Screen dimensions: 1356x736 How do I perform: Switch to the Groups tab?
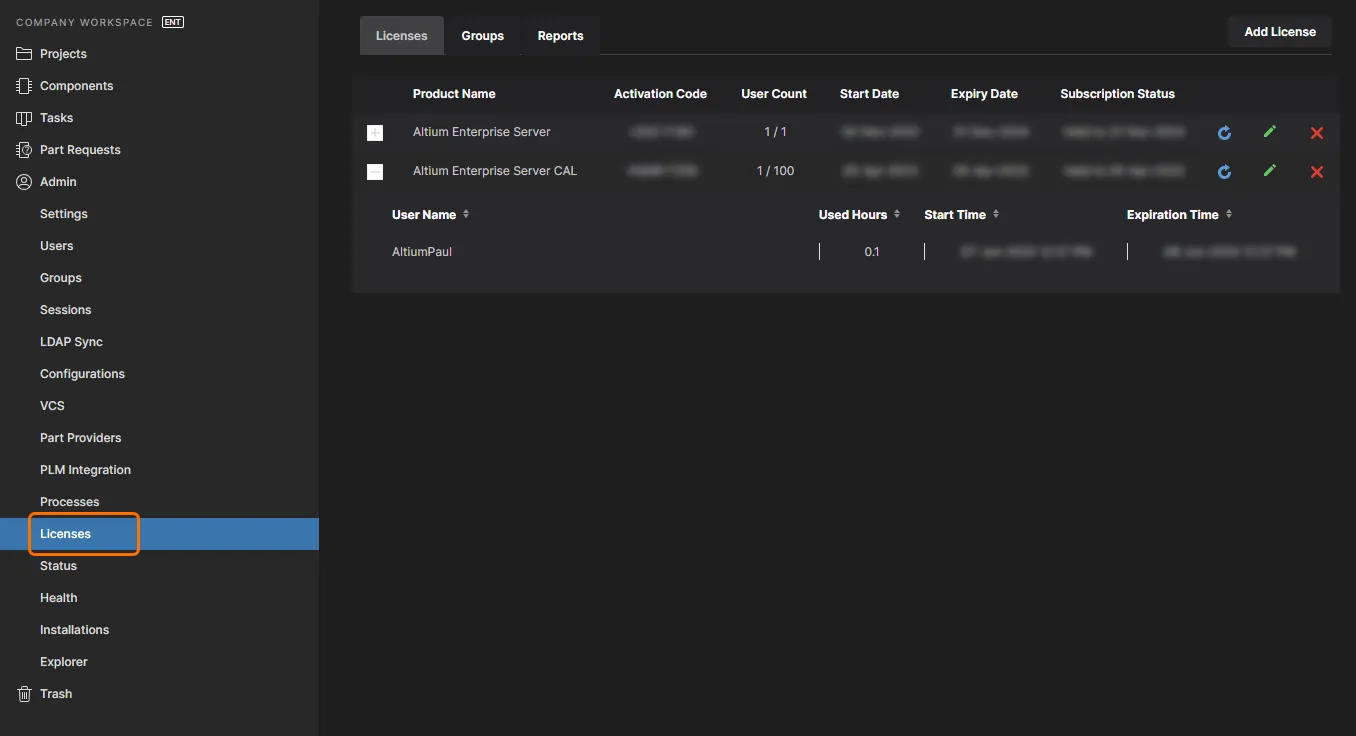click(x=483, y=36)
